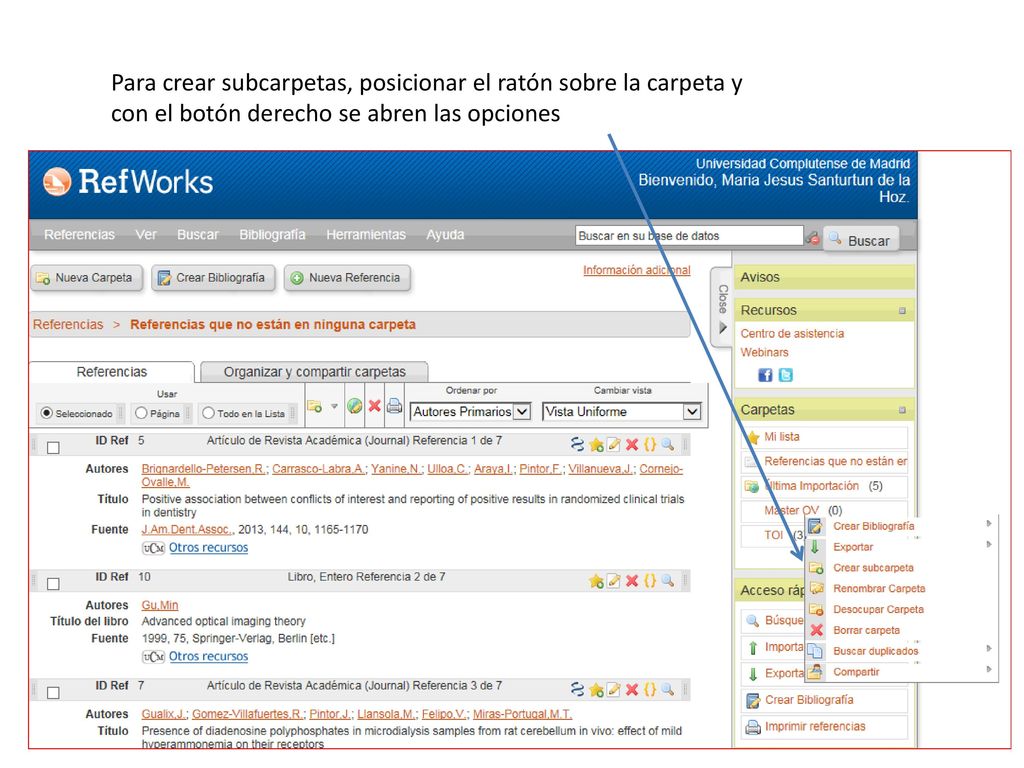
Task: Cite reference ID 7 using braces icon
Action: pos(649,689)
